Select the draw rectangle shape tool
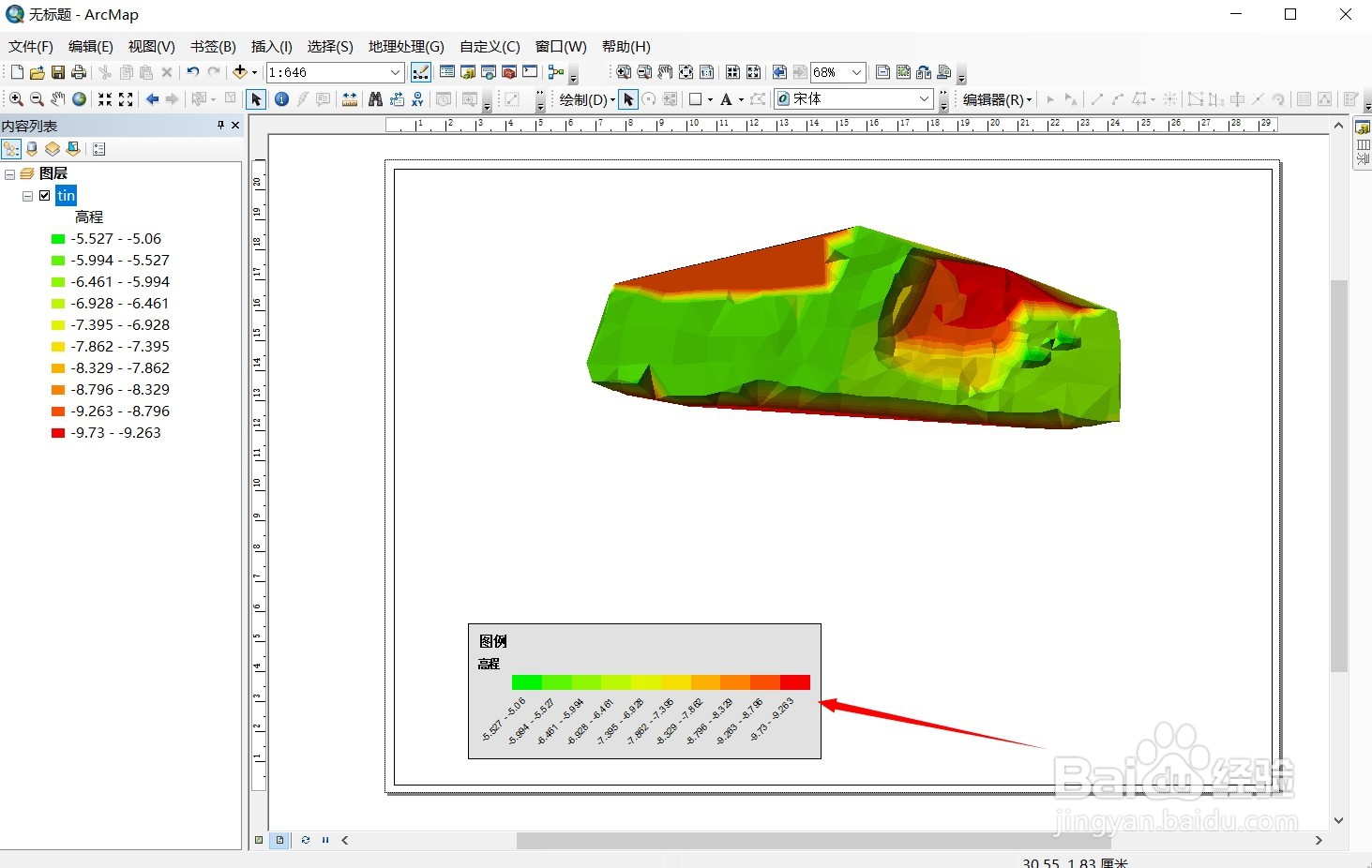The height and width of the screenshot is (868, 1372). pos(696,99)
